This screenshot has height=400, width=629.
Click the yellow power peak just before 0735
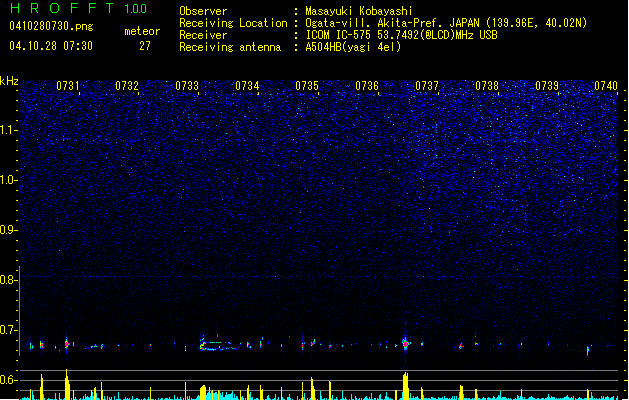point(312,388)
